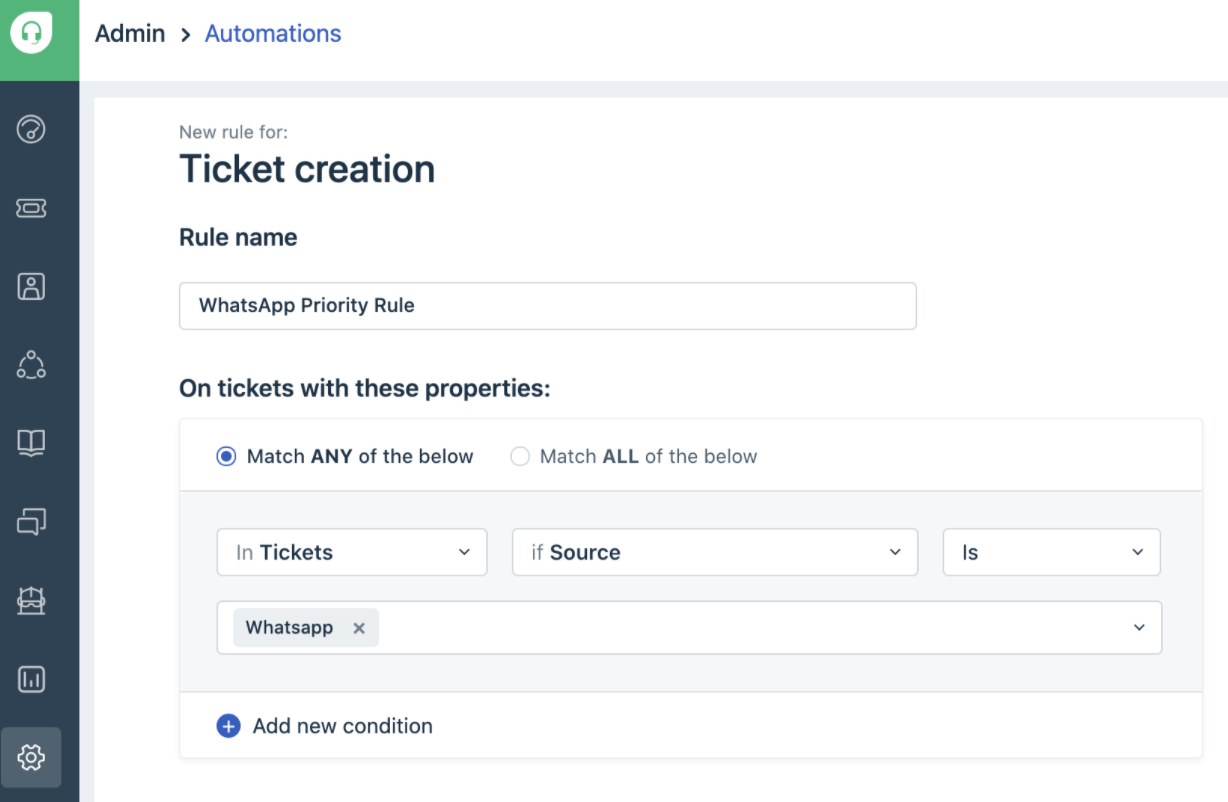Open the Dashboard gauge icon in sidebar
This screenshot has width=1228, height=802.
tap(31, 129)
